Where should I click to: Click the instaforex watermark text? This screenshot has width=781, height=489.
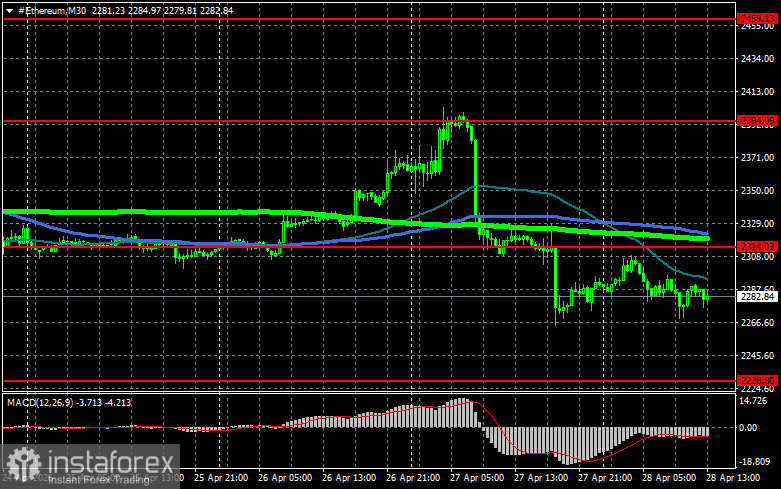(x=111, y=463)
